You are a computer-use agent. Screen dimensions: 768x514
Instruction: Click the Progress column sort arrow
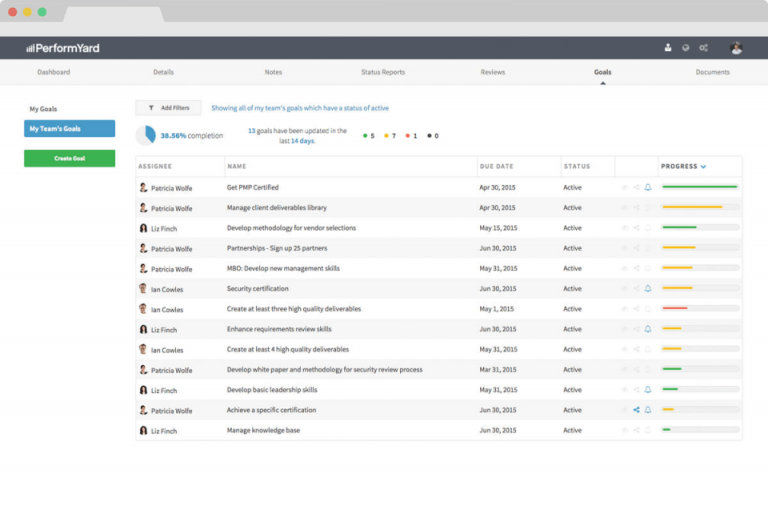(703, 167)
